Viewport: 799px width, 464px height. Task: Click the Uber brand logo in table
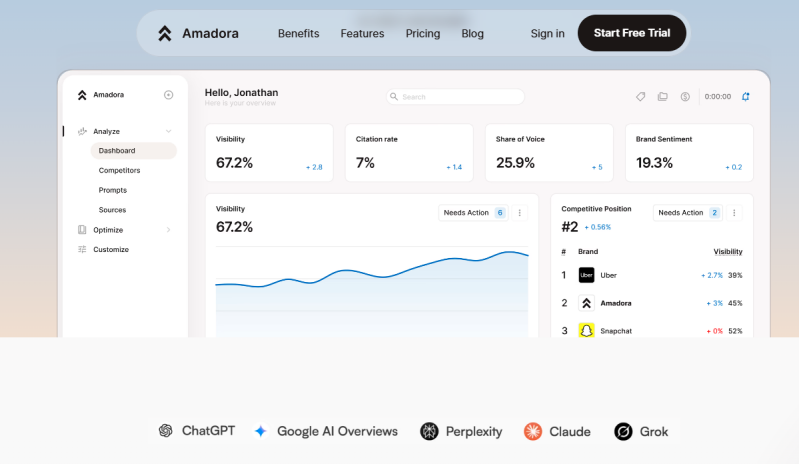[x=586, y=275]
